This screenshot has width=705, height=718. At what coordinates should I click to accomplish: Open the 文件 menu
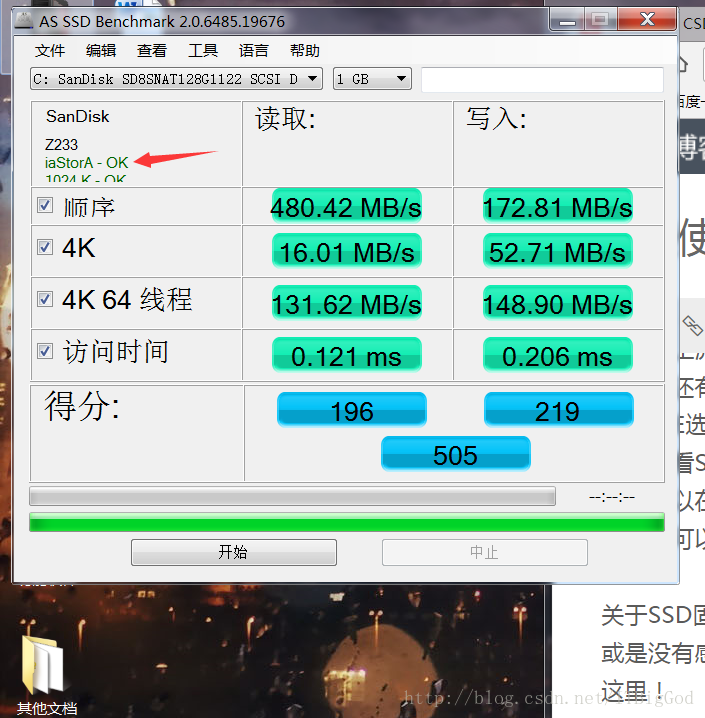49,50
